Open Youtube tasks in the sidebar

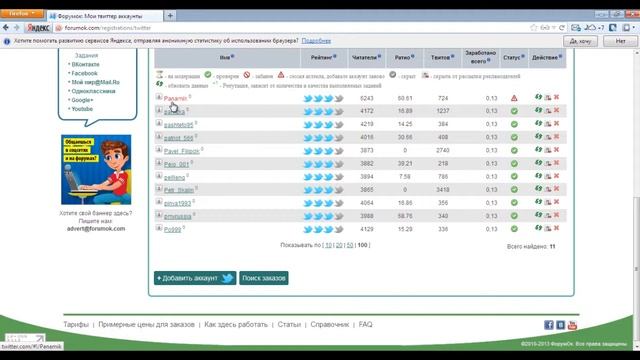click(x=82, y=109)
